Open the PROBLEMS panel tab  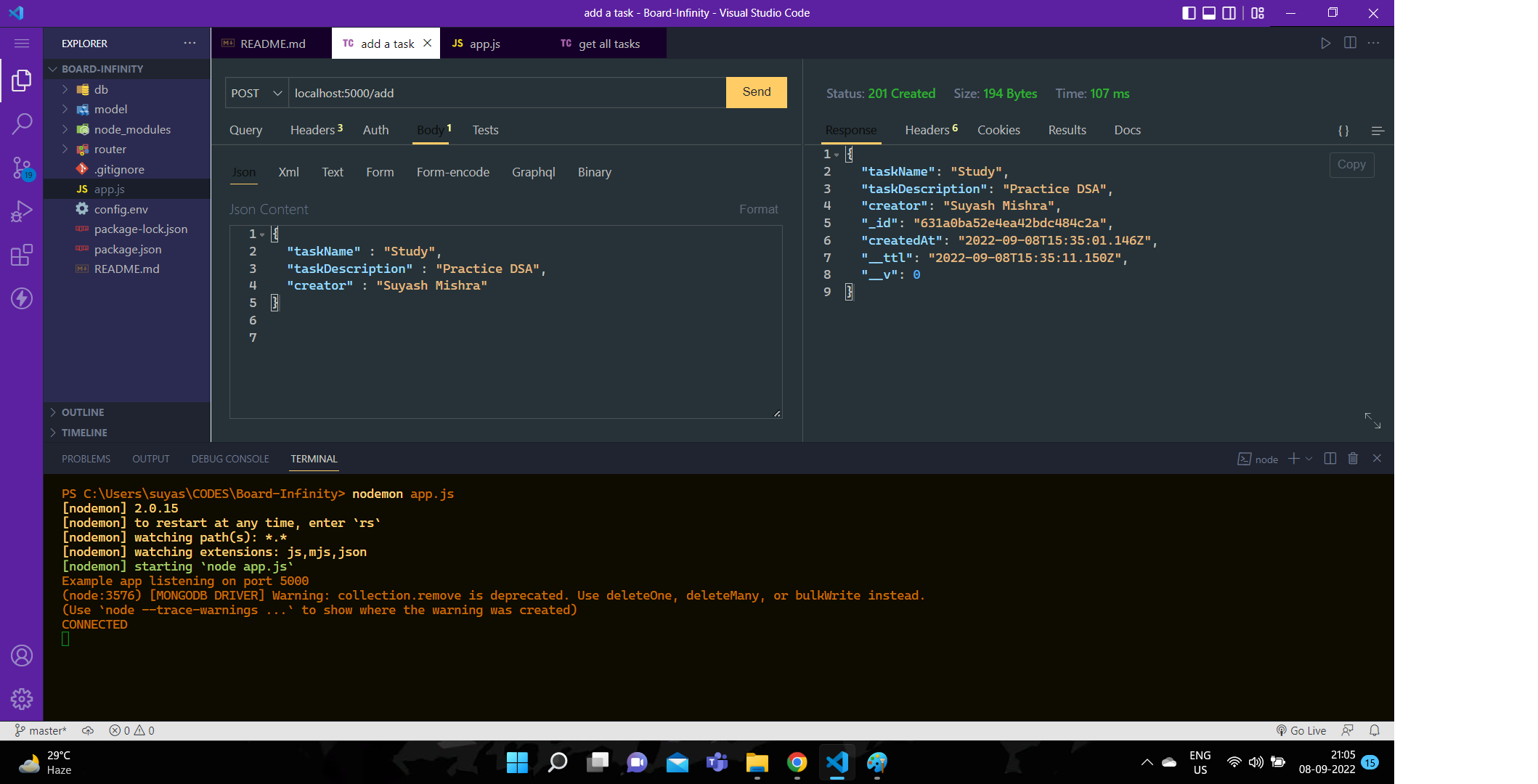pyautogui.click(x=86, y=459)
